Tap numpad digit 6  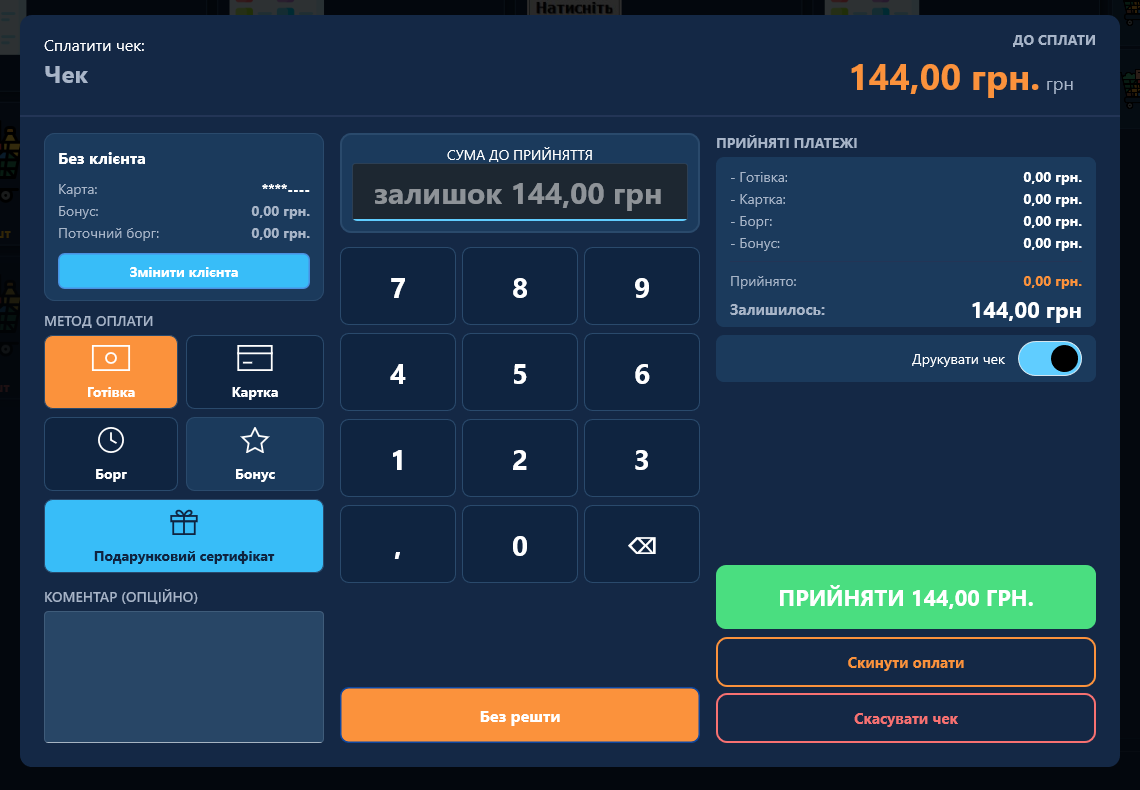642,373
